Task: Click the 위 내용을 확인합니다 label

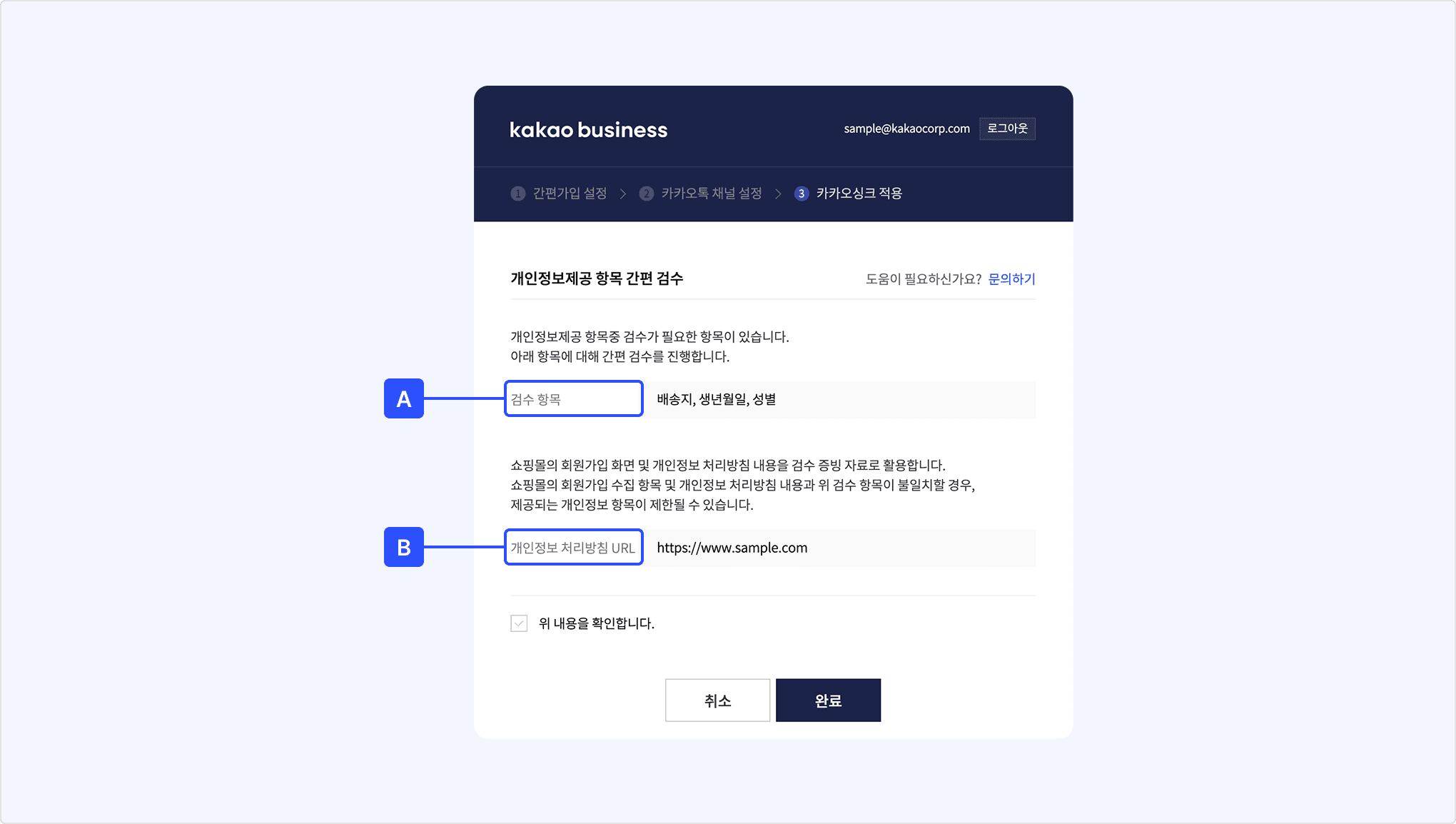Action: tap(597, 623)
